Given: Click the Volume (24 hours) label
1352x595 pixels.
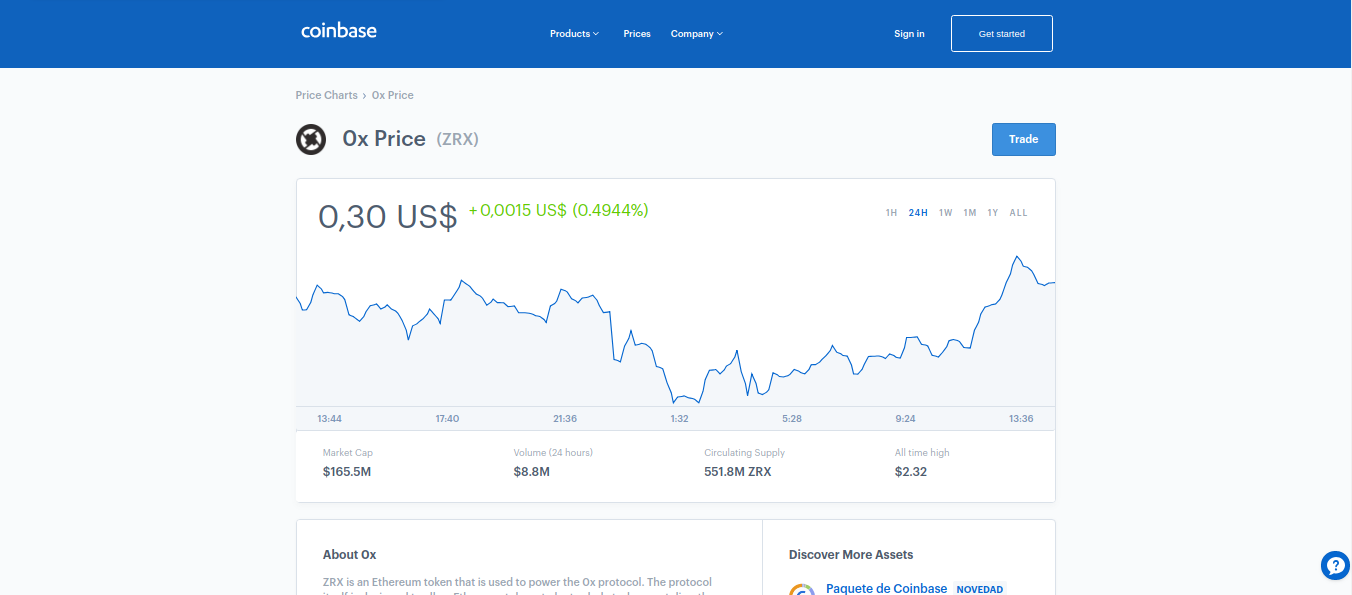Looking at the screenshot, I should click(553, 453).
